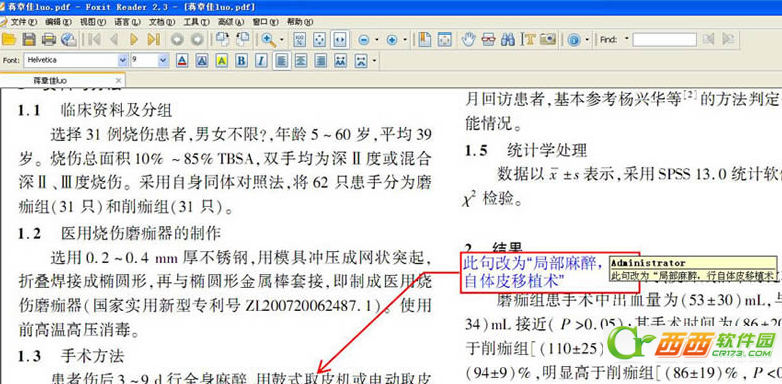Open the Helvetica font dropdown
782x384 pixels.
pos(123,61)
